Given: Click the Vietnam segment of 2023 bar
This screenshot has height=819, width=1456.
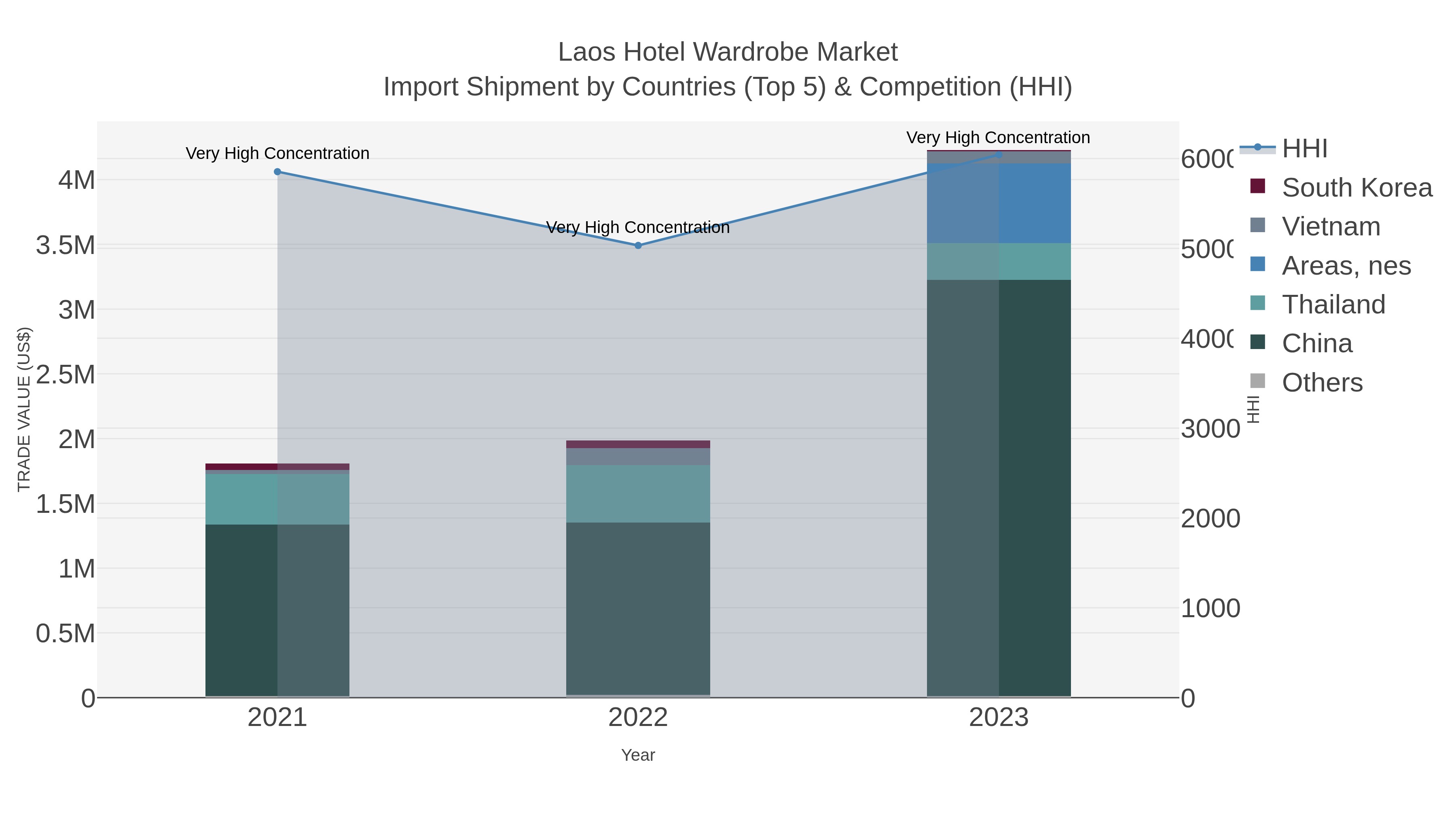Looking at the screenshot, I should (x=999, y=158).
